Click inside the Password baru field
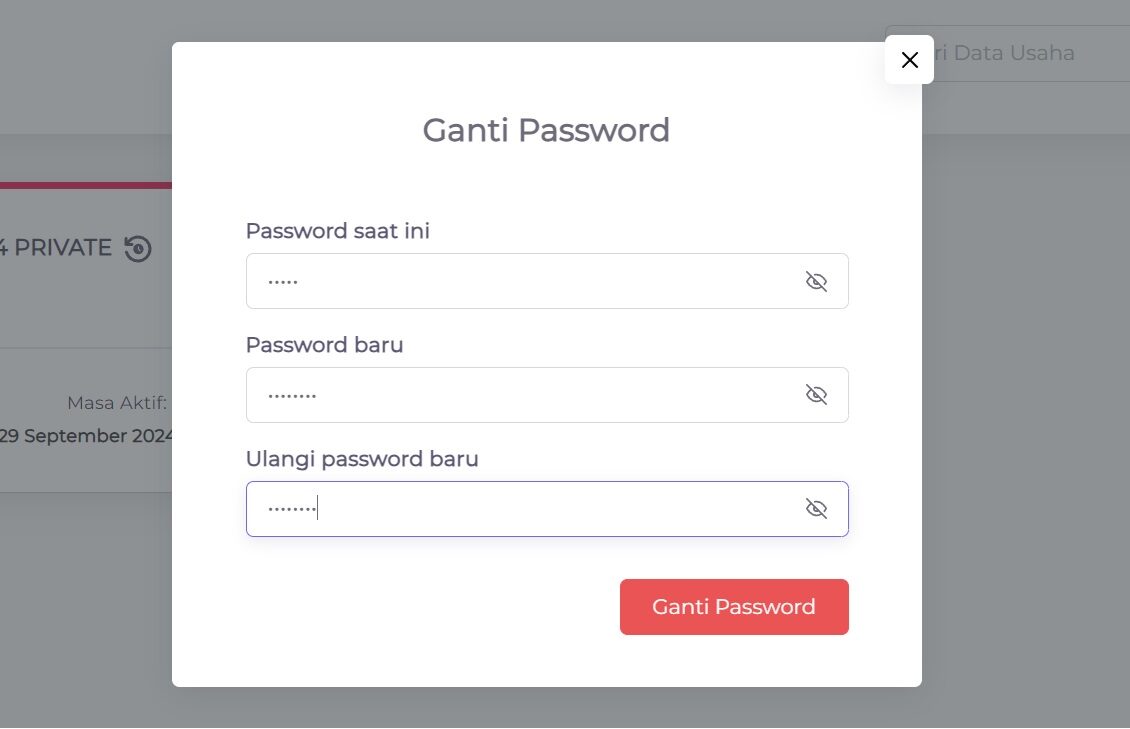Viewport: 1130px width, 729px height. tap(530, 395)
